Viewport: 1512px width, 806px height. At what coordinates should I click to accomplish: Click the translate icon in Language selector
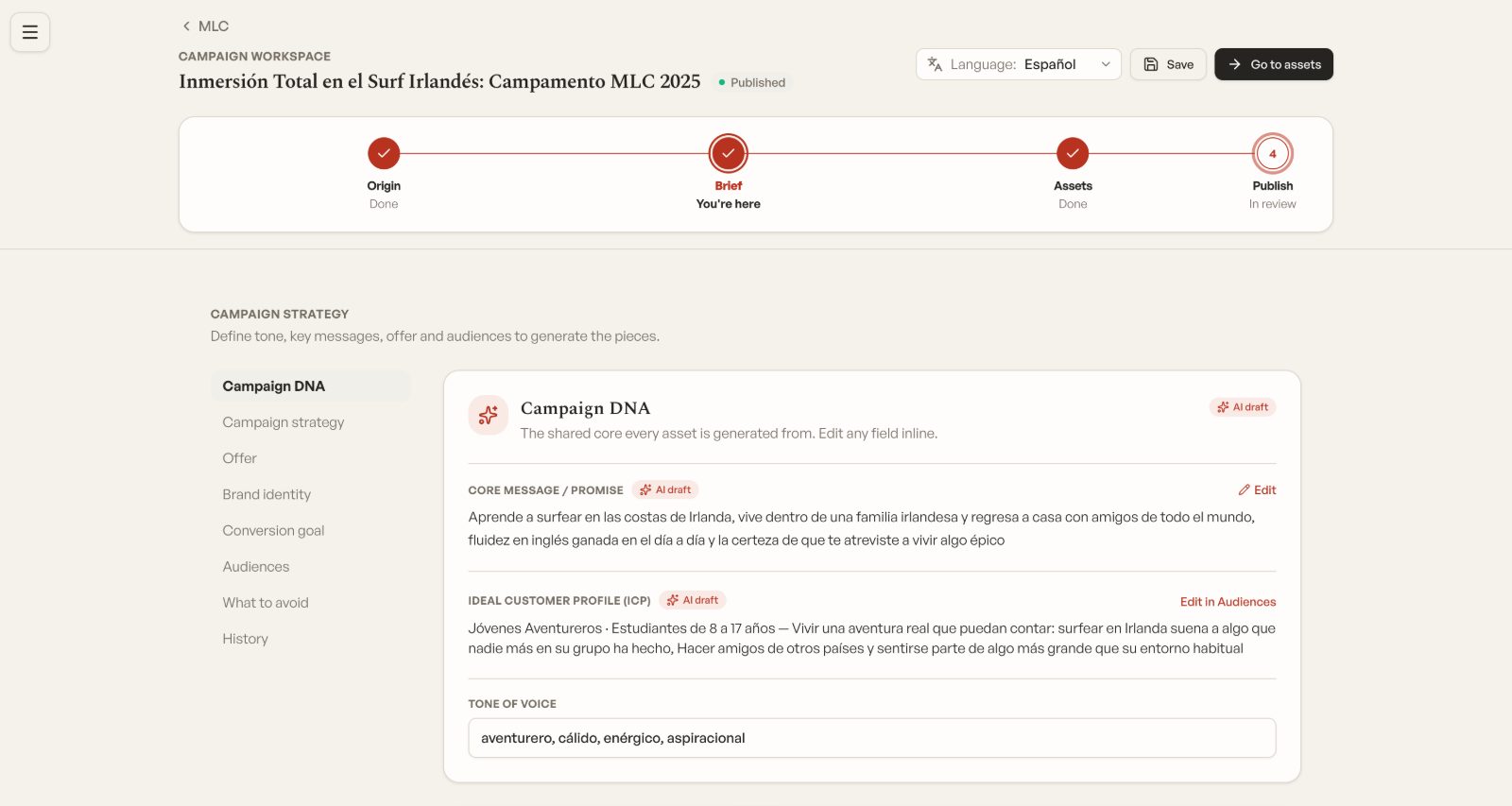point(935,64)
